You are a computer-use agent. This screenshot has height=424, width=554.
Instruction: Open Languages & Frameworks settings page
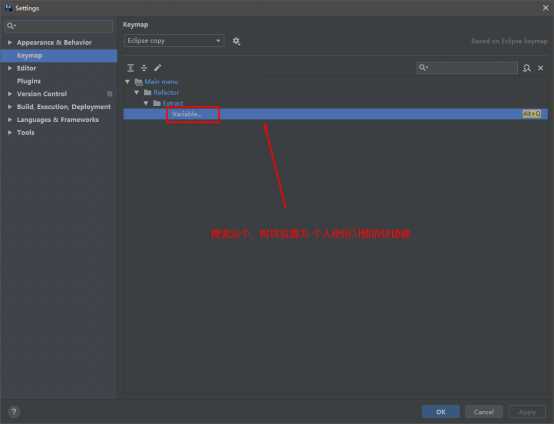pos(58,120)
